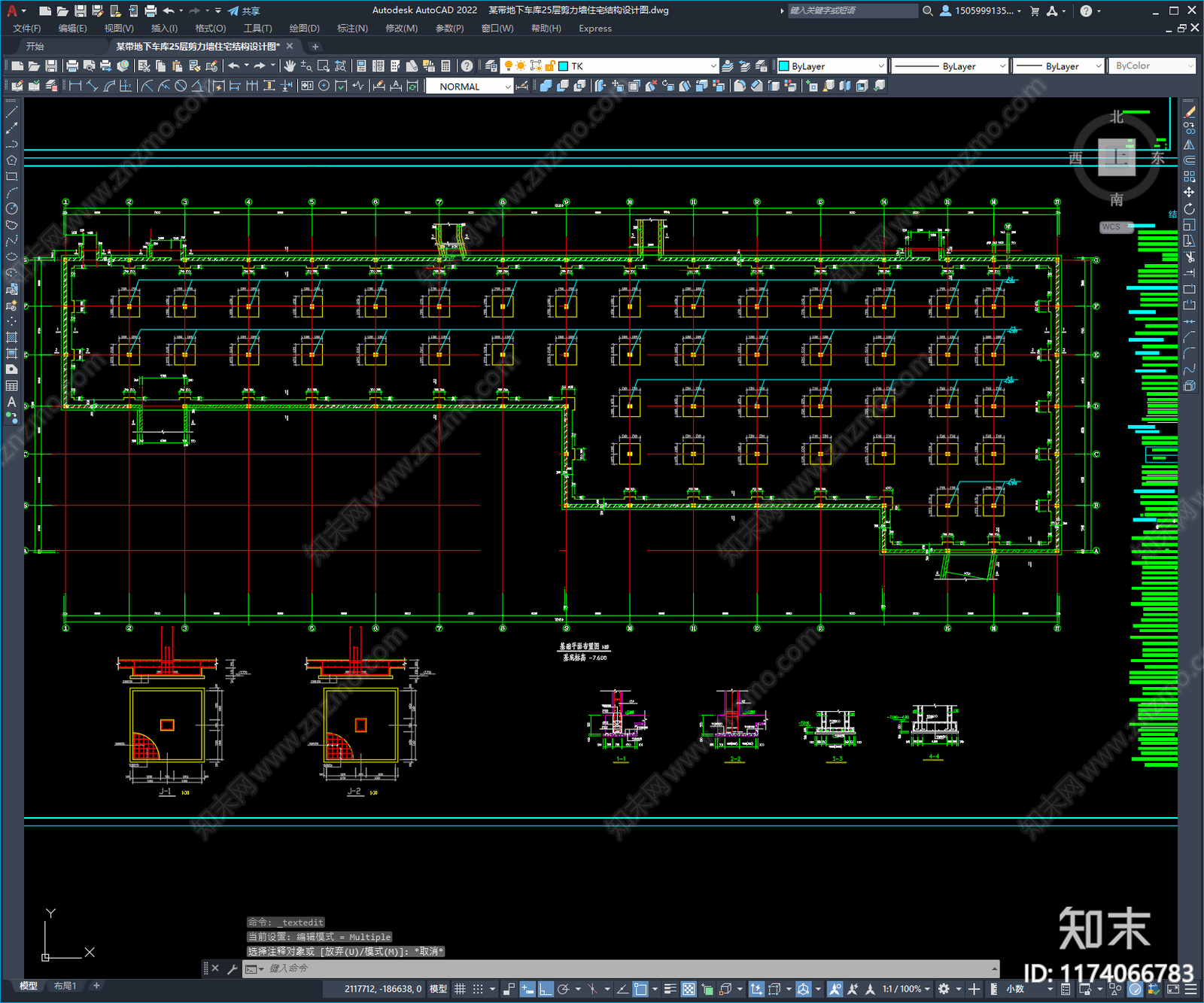1204x1003 pixels.
Task: Select the Rotate tool in modify toolbar
Action: point(1189,208)
